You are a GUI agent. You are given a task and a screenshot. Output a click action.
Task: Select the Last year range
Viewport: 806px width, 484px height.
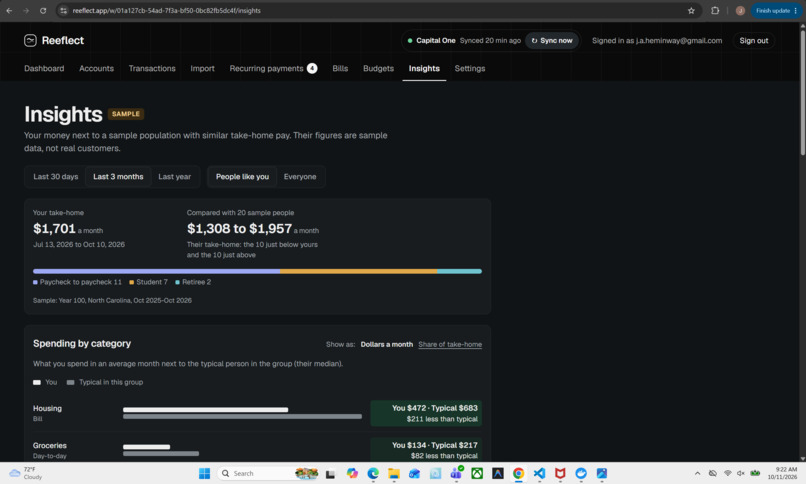click(x=174, y=177)
